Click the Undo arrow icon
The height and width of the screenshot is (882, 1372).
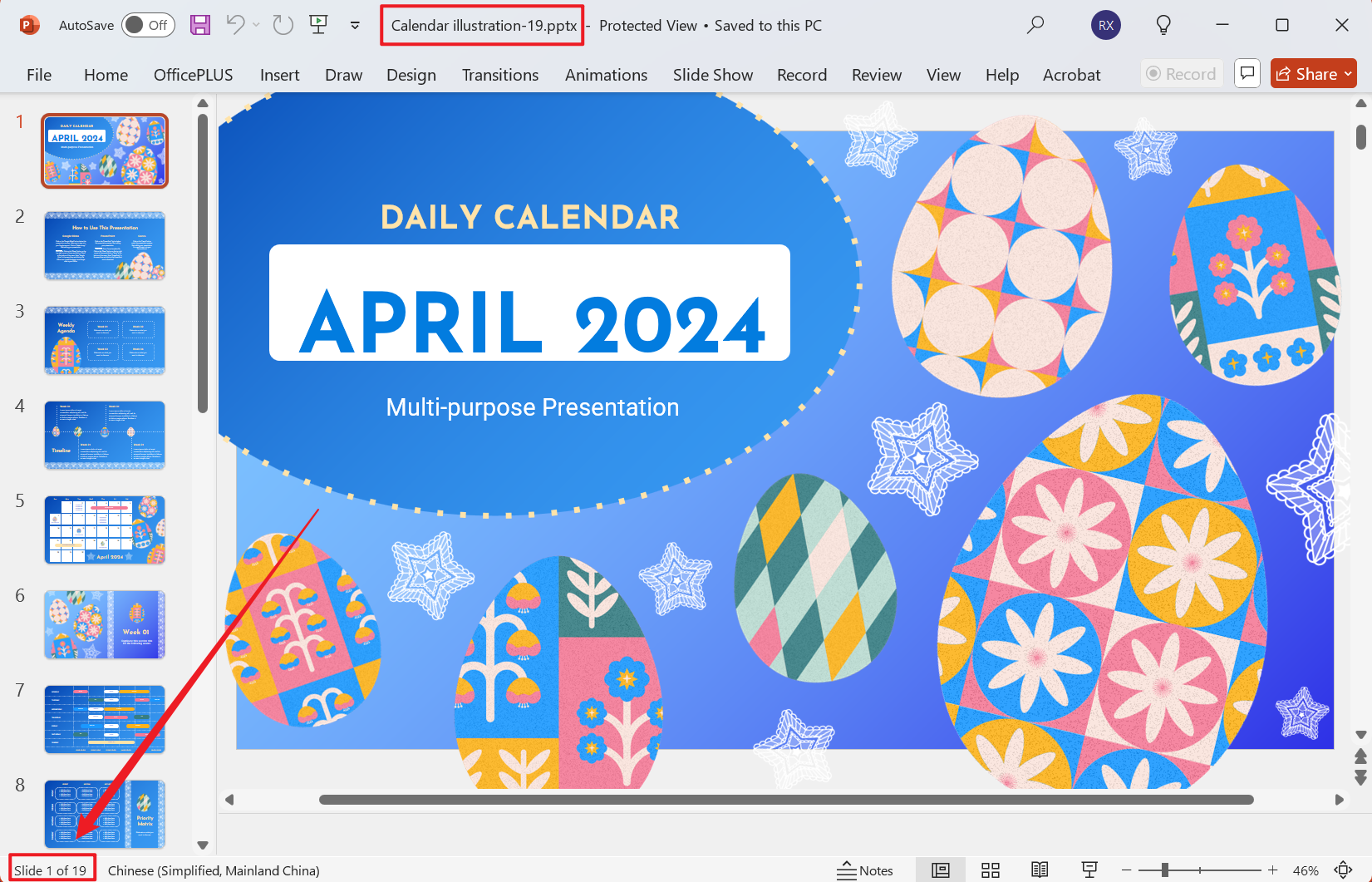(x=236, y=25)
